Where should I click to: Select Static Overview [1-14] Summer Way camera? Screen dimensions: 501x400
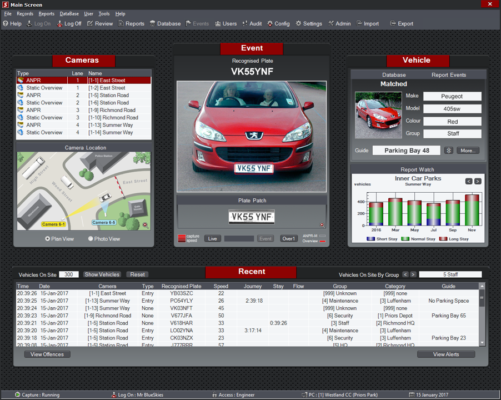coord(84,132)
